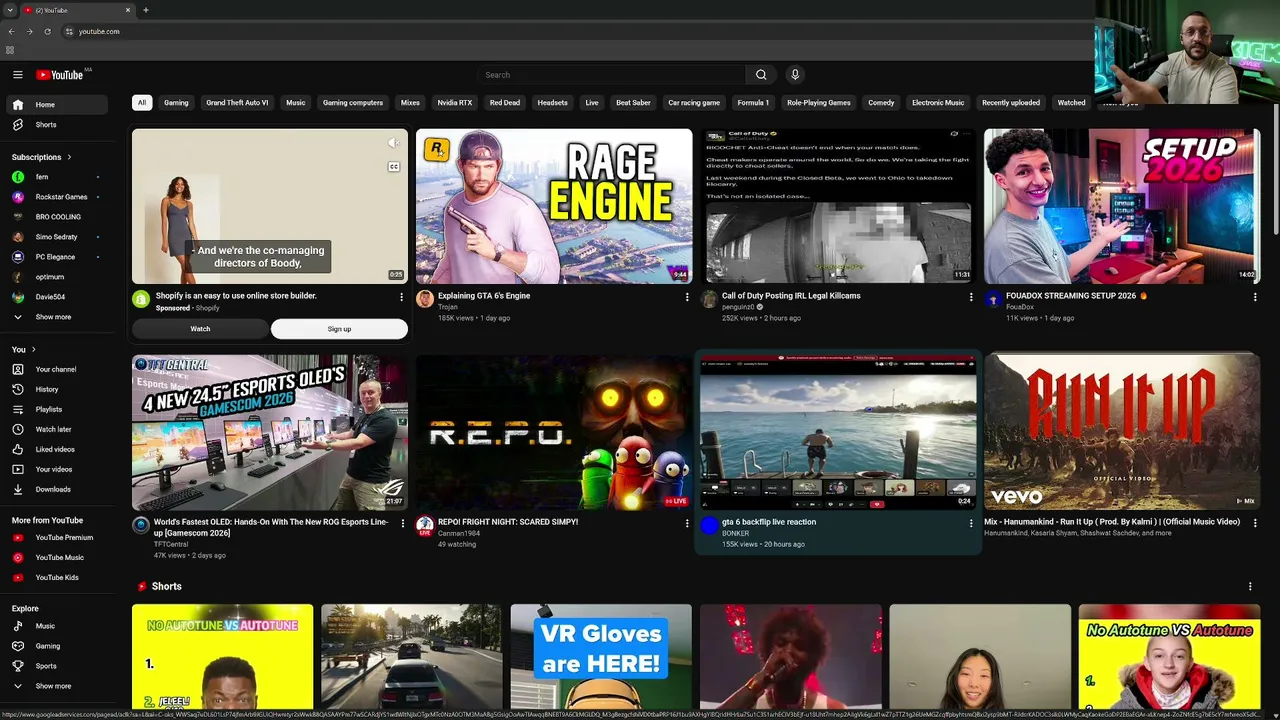Screen dimensions: 1280x720
Task: Open YouTube Kids from the sidebar
Action: point(56,578)
